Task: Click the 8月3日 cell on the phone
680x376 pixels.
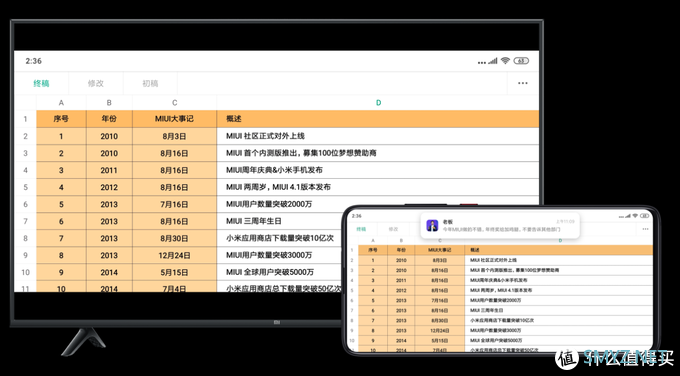Action: coord(440,260)
